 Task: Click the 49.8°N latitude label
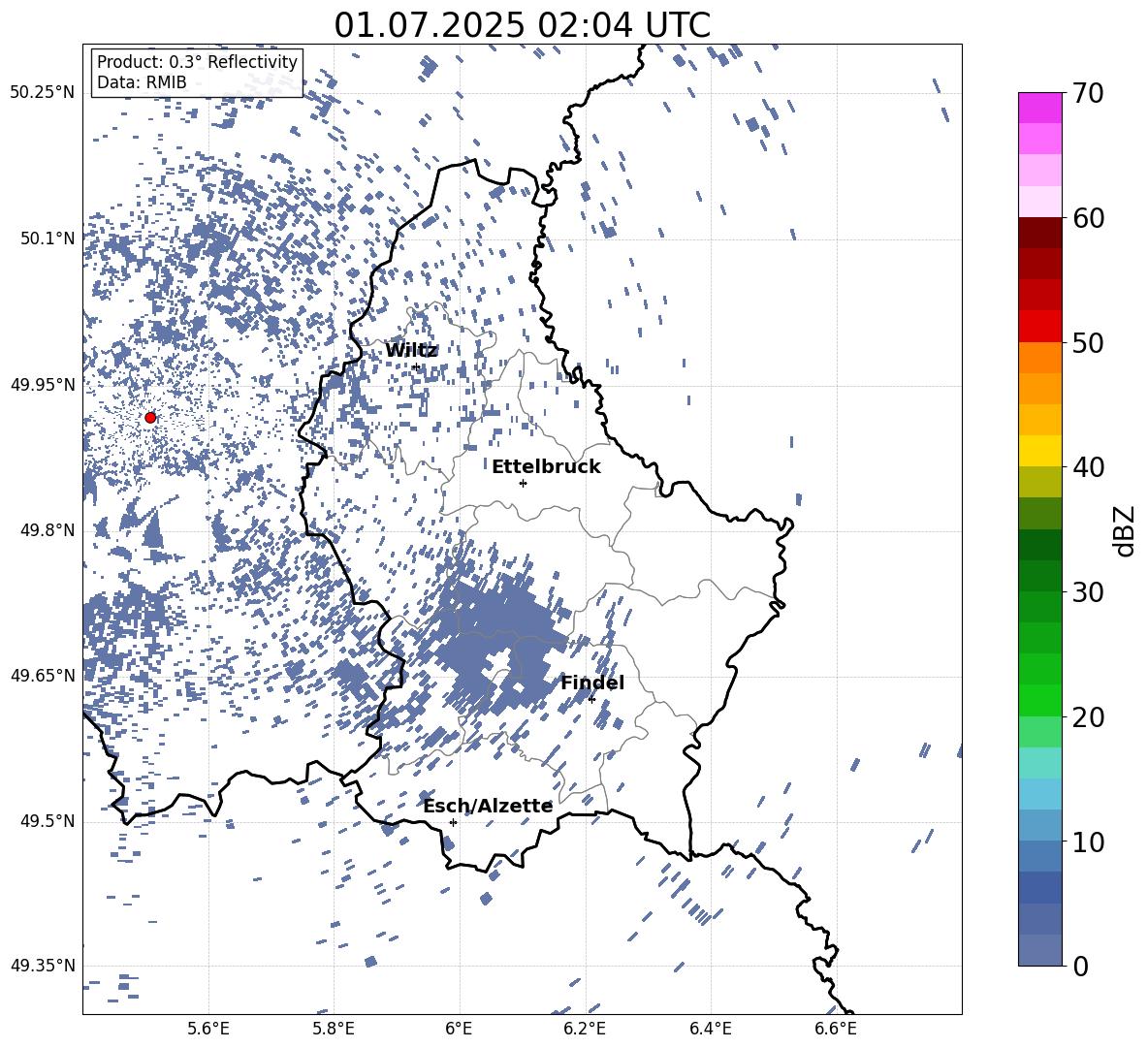pos(48,529)
